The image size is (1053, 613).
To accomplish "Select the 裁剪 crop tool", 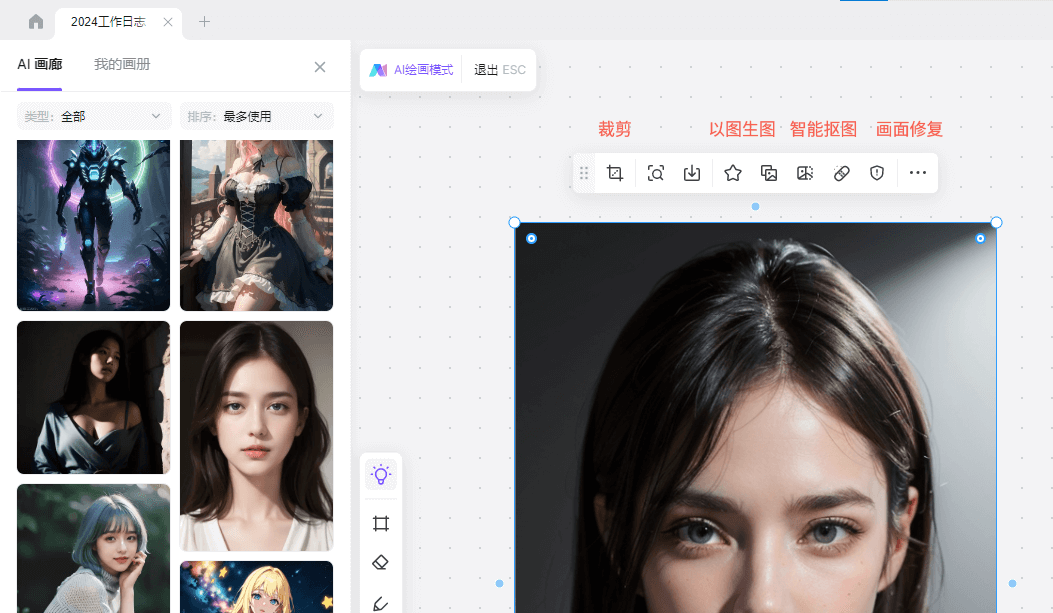I will click(615, 172).
